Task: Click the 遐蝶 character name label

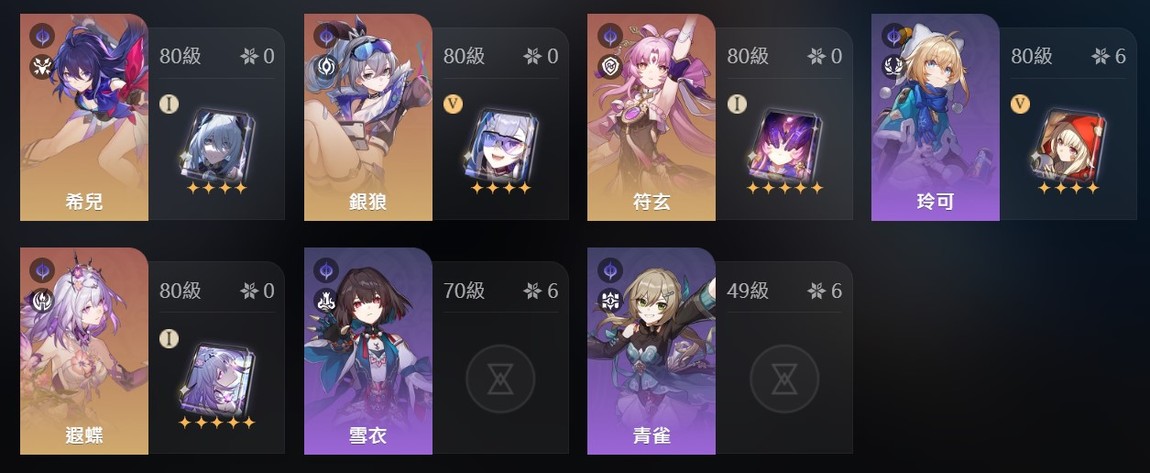Action: [84, 436]
